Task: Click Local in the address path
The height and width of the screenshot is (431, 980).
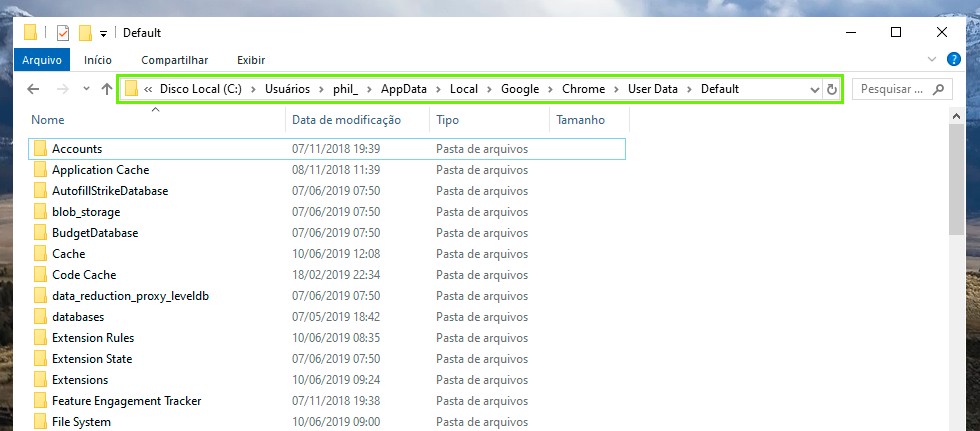Action: 464,89
